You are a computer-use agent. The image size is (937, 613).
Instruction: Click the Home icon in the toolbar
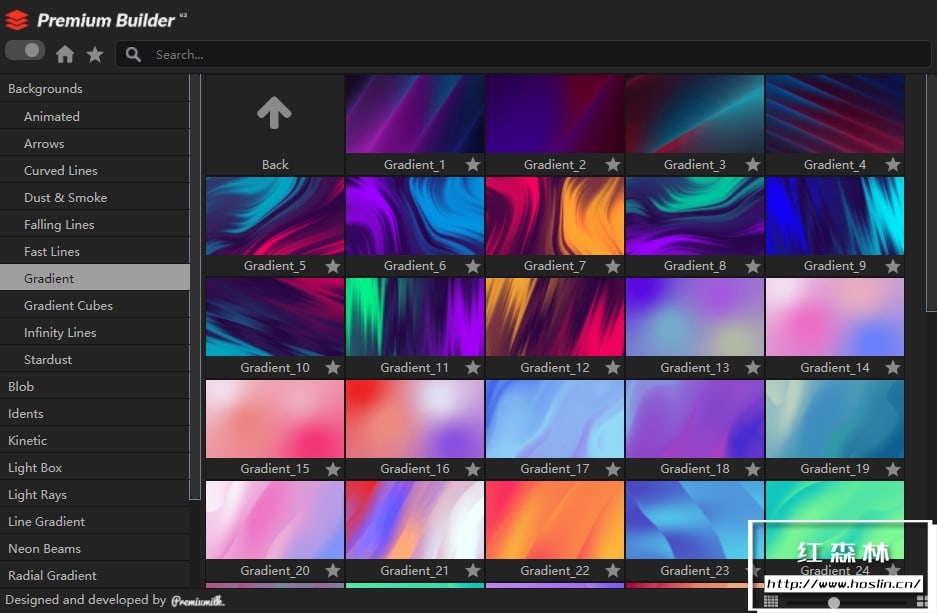pos(65,54)
